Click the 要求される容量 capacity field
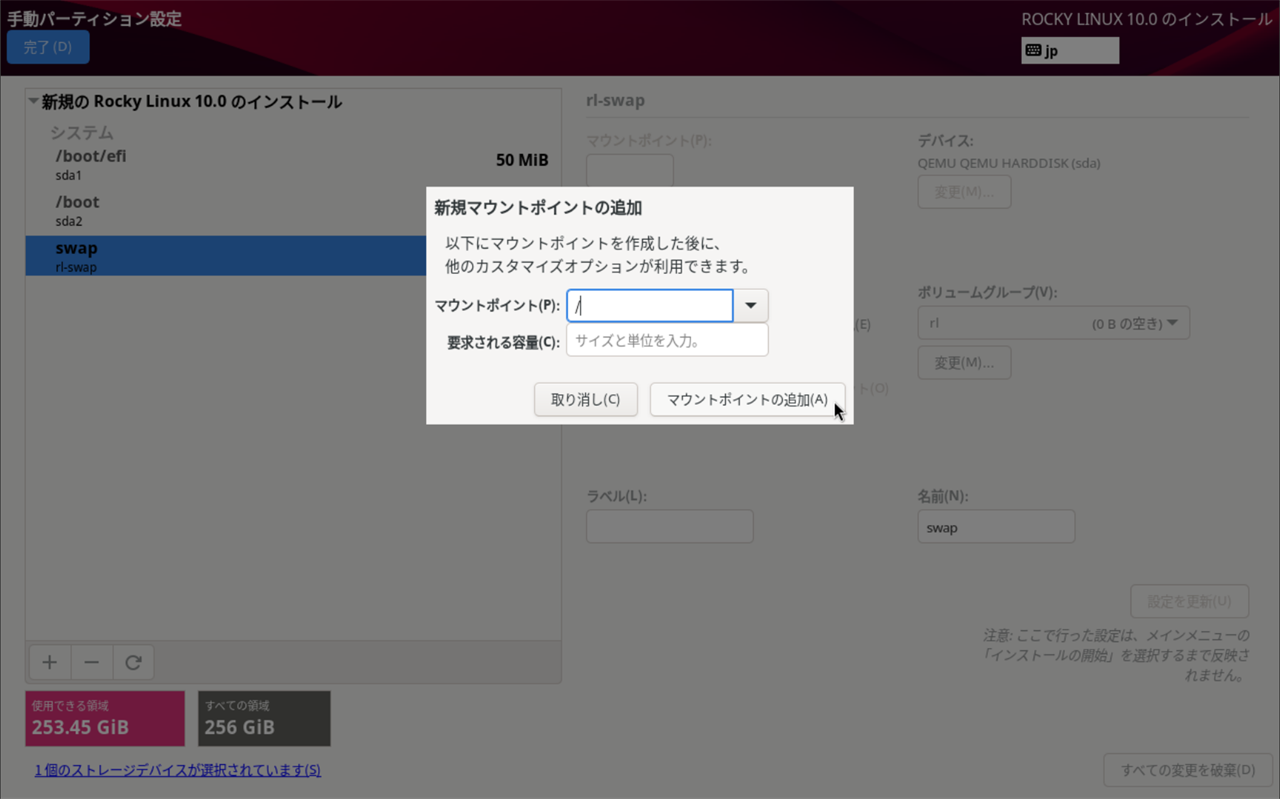Screen dimensions: 1280x799 pos(667,339)
